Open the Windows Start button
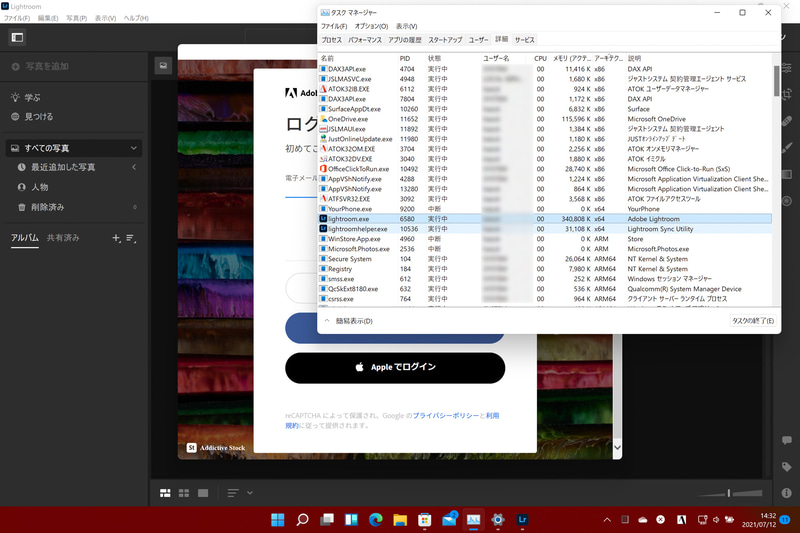Viewport: 800px width, 533px height. 278,520
